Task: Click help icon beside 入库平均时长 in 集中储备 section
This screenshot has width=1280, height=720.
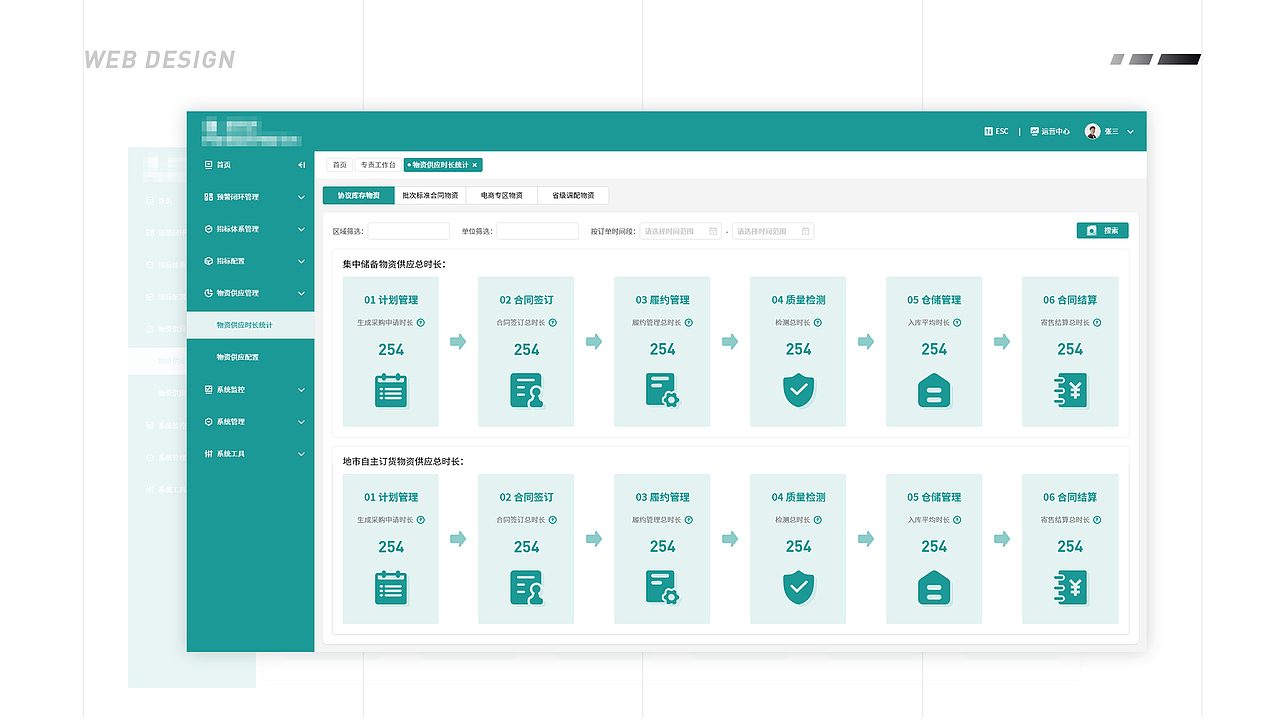Action: tap(957, 323)
